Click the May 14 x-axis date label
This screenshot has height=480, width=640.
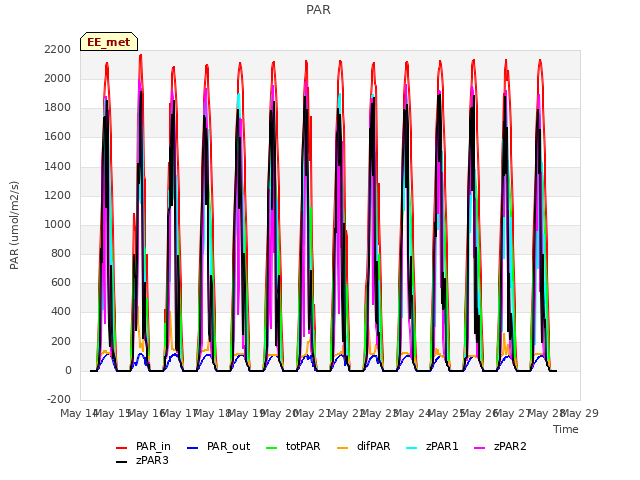78,413
